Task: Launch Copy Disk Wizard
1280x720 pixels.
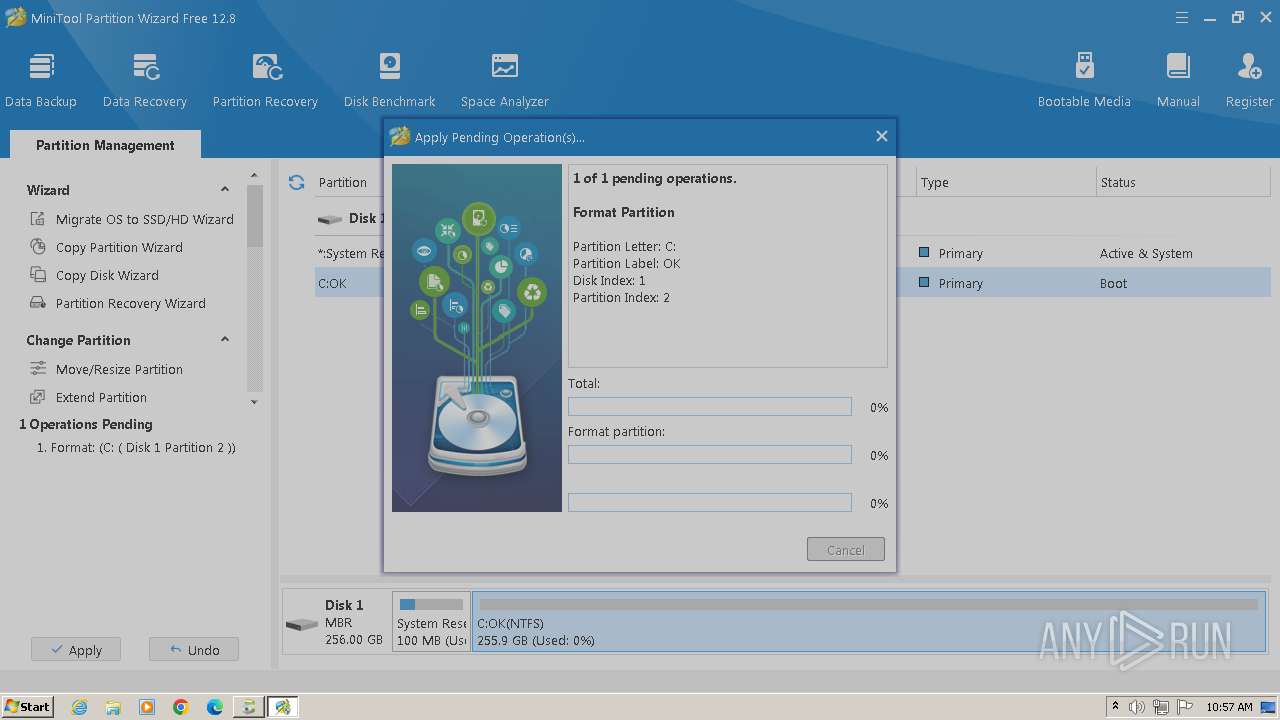Action: pyautogui.click(x=107, y=275)
